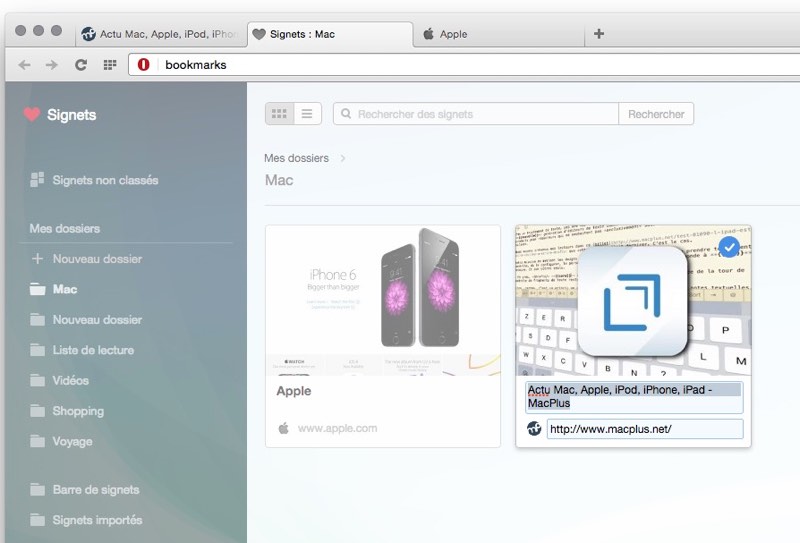The image size is (800, 543).
Task: Click the magnifier icon in search field
Action: (x=346, y=113)
